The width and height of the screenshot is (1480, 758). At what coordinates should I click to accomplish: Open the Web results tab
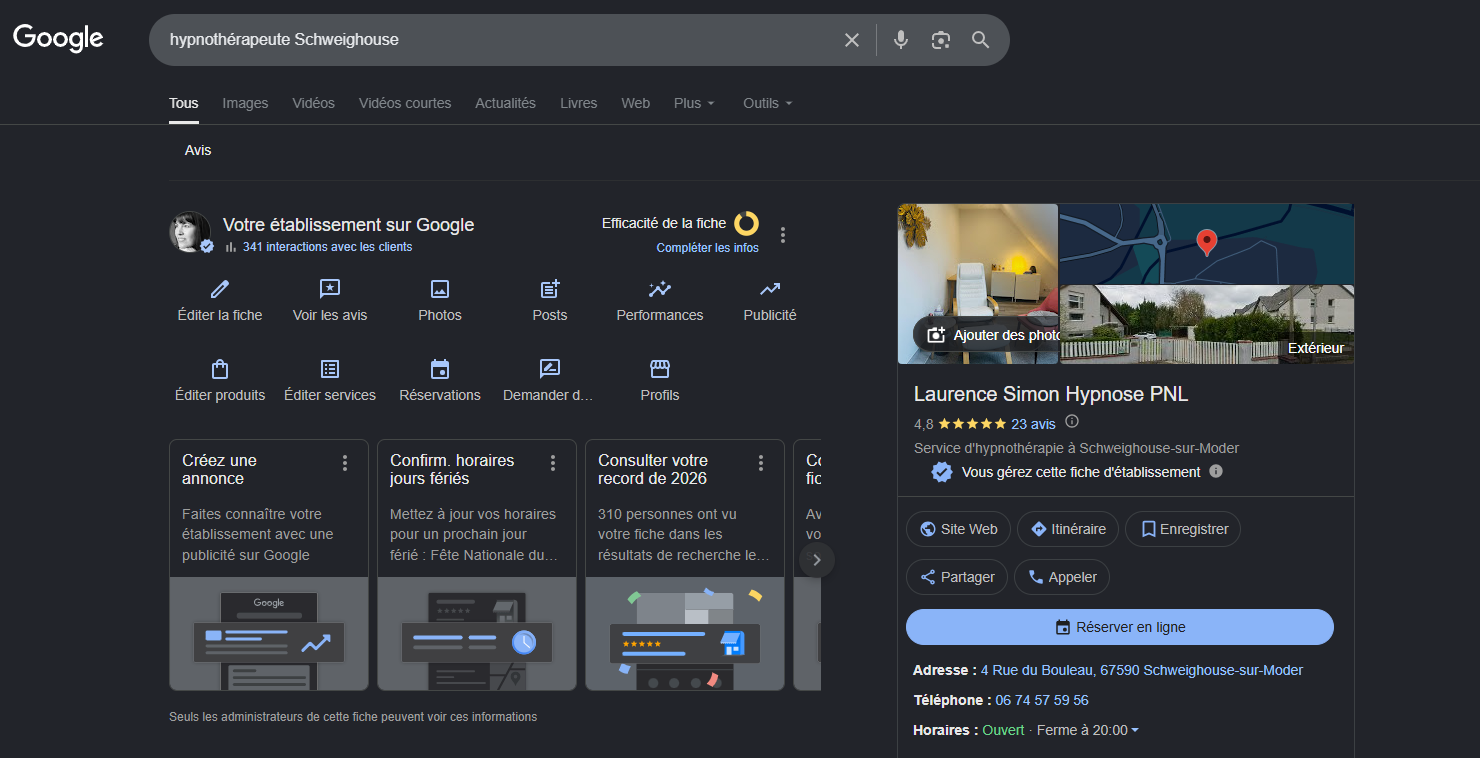635,103
